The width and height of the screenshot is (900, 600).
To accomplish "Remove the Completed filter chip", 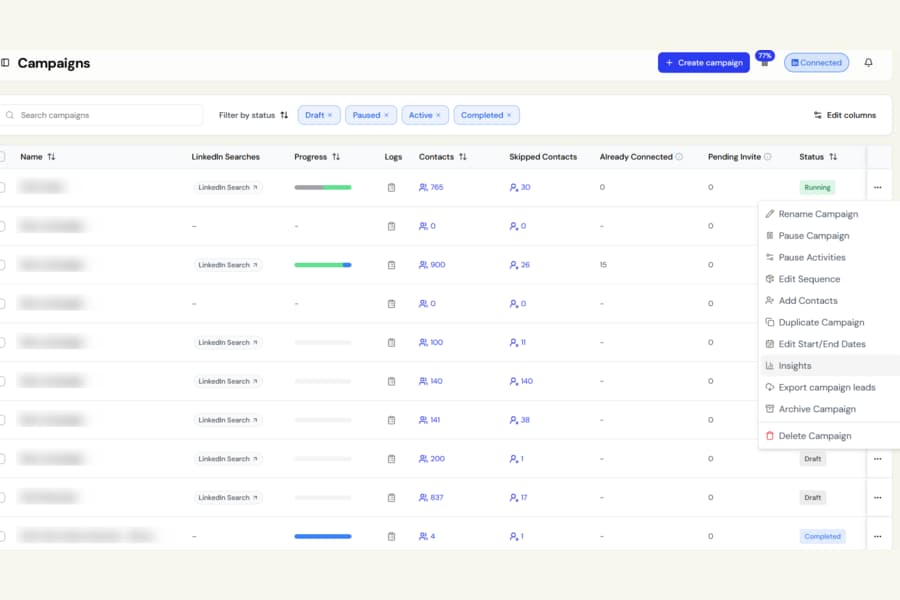I will click(509, 115).
